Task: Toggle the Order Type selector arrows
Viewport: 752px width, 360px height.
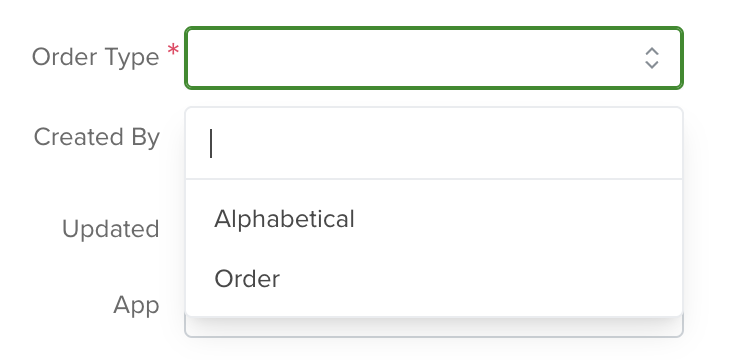Action: tap(651, 58)
